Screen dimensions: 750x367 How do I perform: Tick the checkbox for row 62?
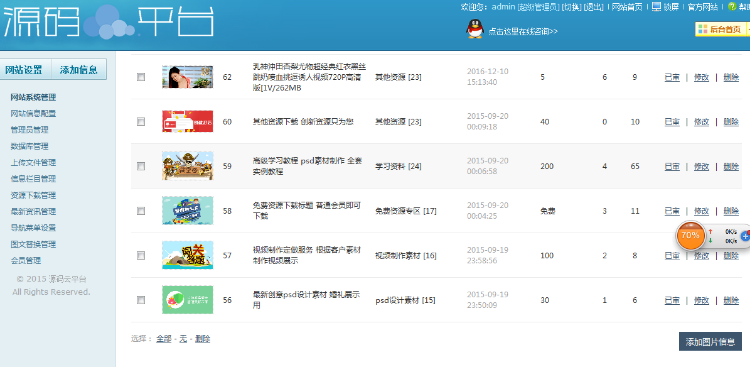(x=141, y=77)
